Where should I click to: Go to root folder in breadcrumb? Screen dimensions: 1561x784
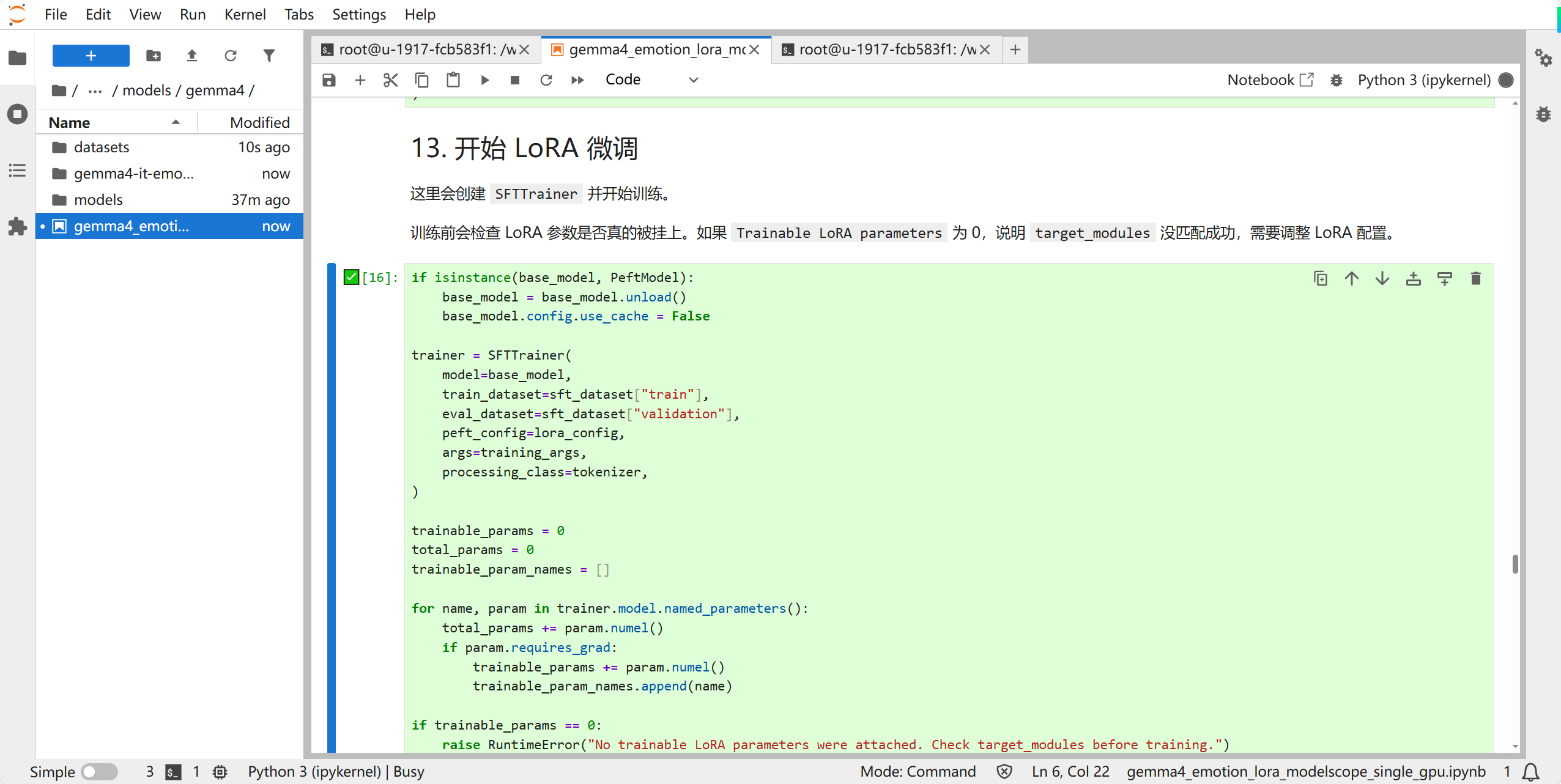(59, 91)
